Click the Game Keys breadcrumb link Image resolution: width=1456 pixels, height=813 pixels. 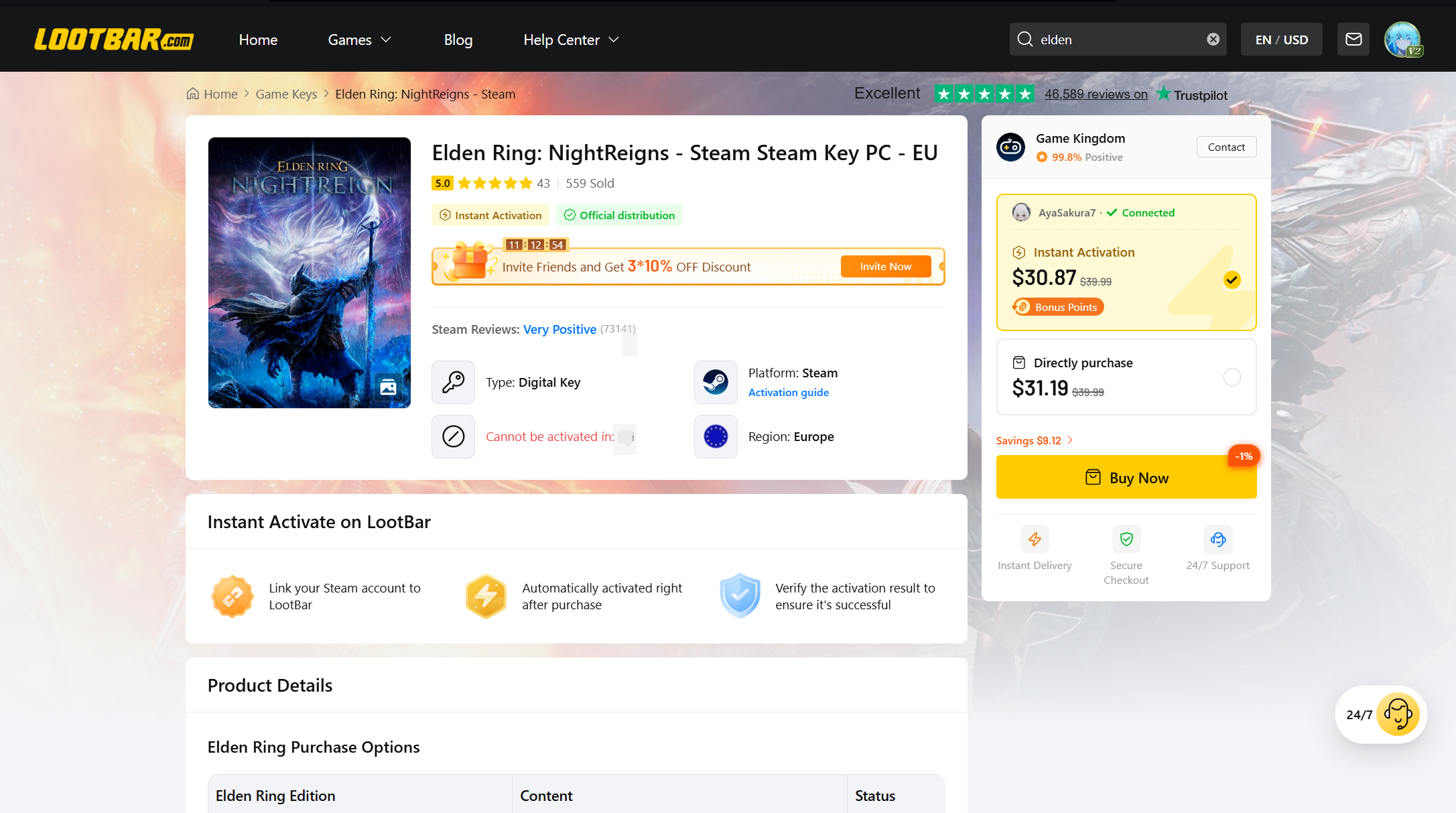(286, 94)
